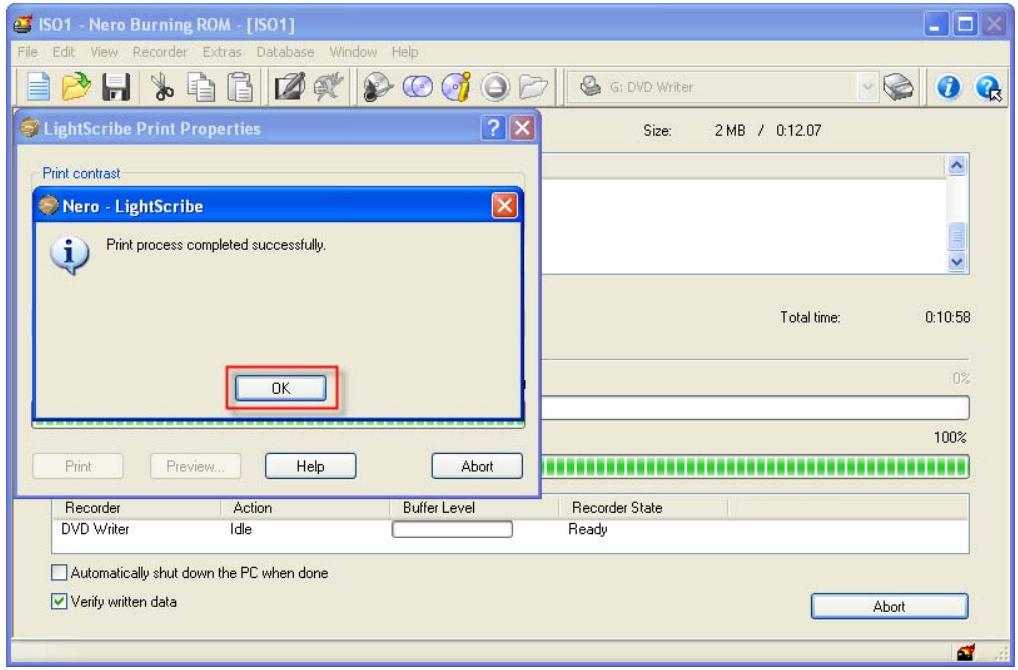Minimize the Nero Burning ROM window
The image size is (1018, 670).
(936, 25)
